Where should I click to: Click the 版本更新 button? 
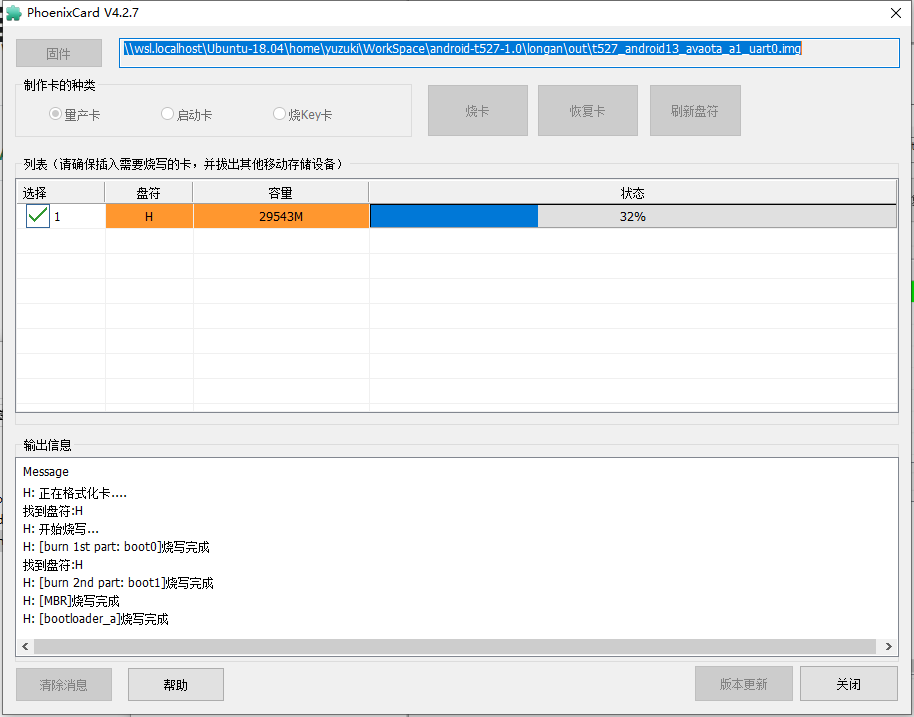pyautogui.click(x=743, y=684)
